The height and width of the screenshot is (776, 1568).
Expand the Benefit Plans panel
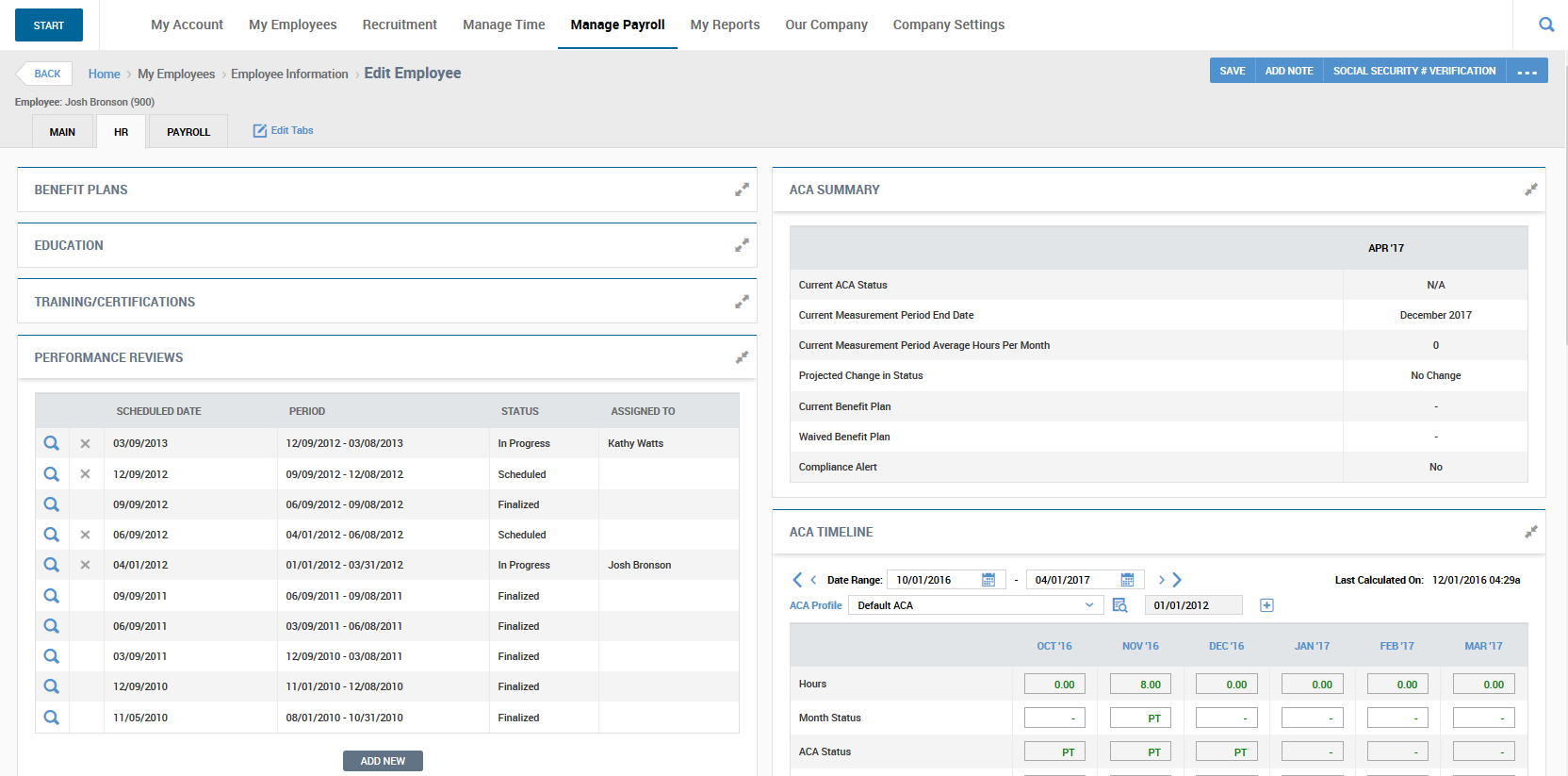click(x=742, y=190)
